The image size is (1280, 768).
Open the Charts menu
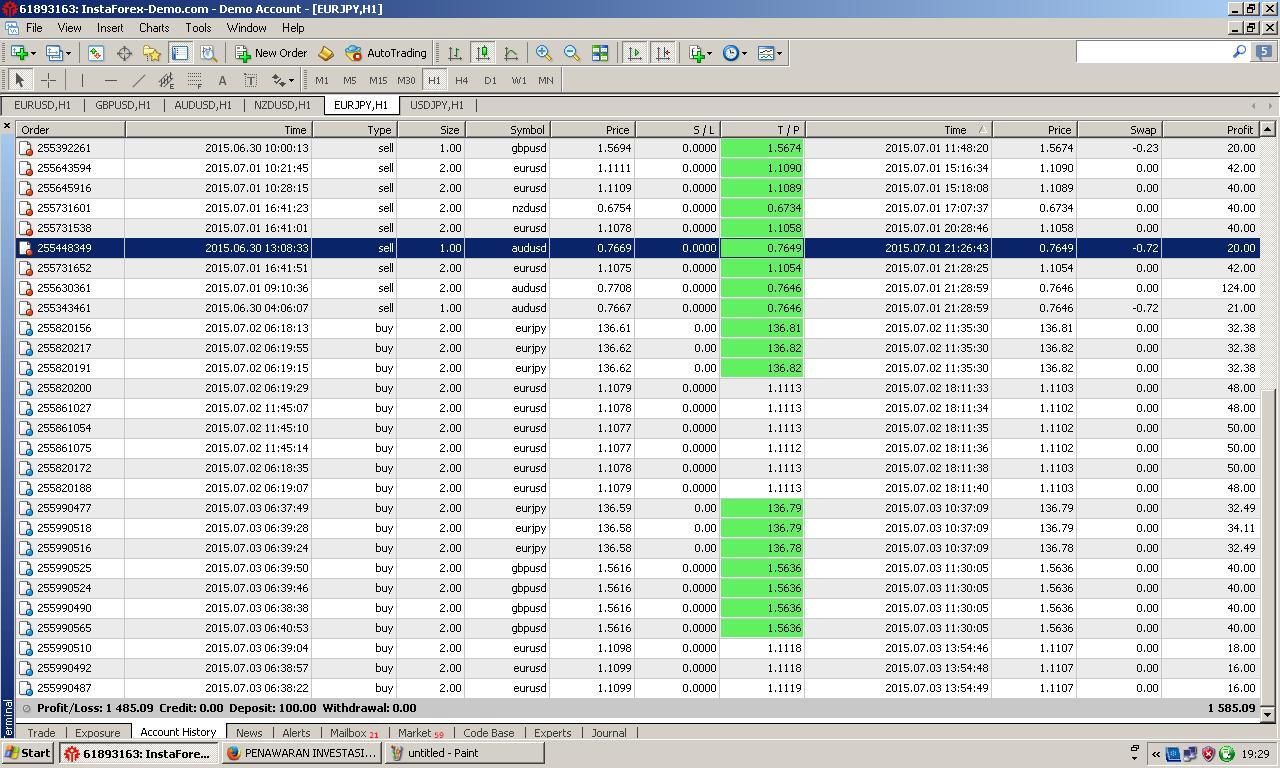154,28
